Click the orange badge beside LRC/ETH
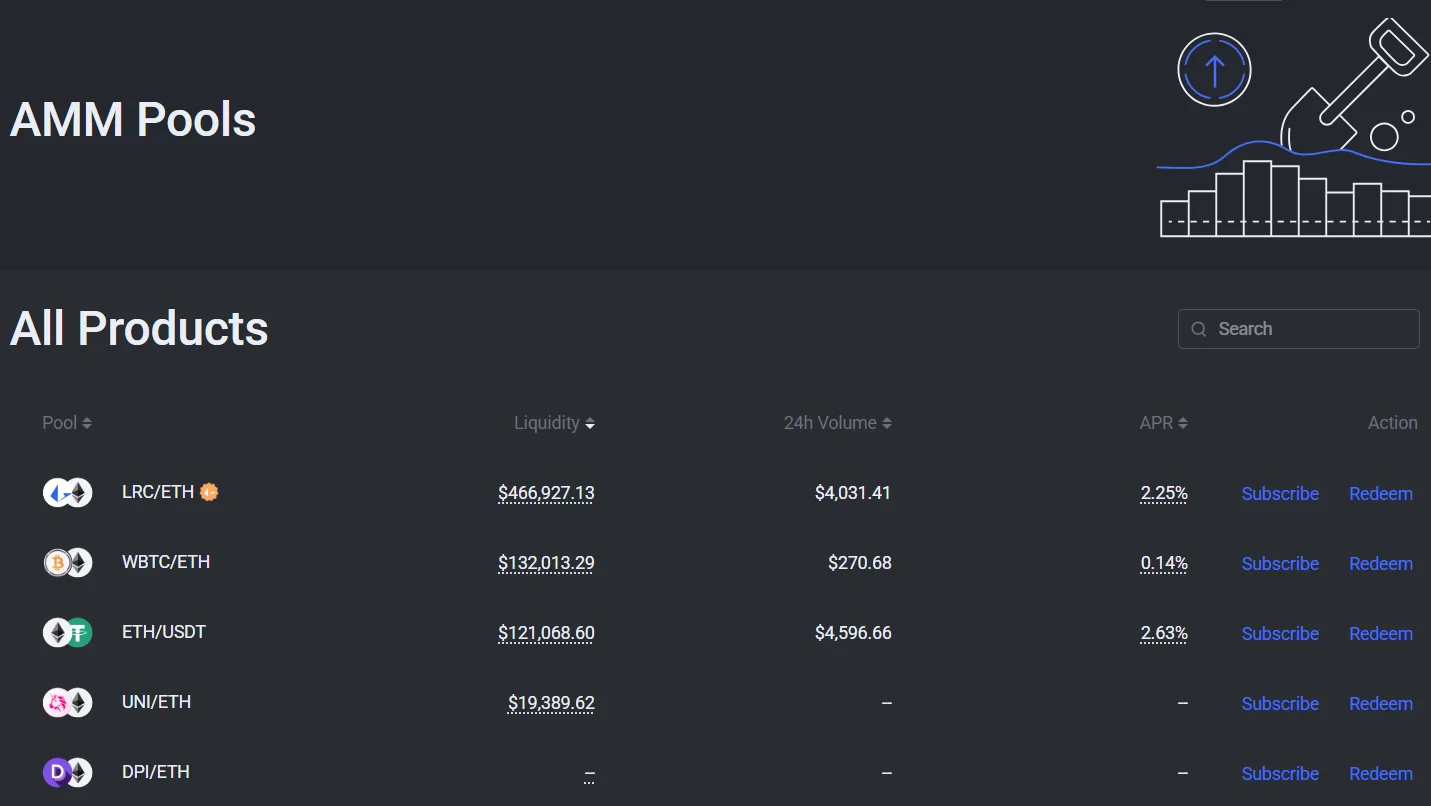The width and height of the screenshot is (1431, 806). 209,492
